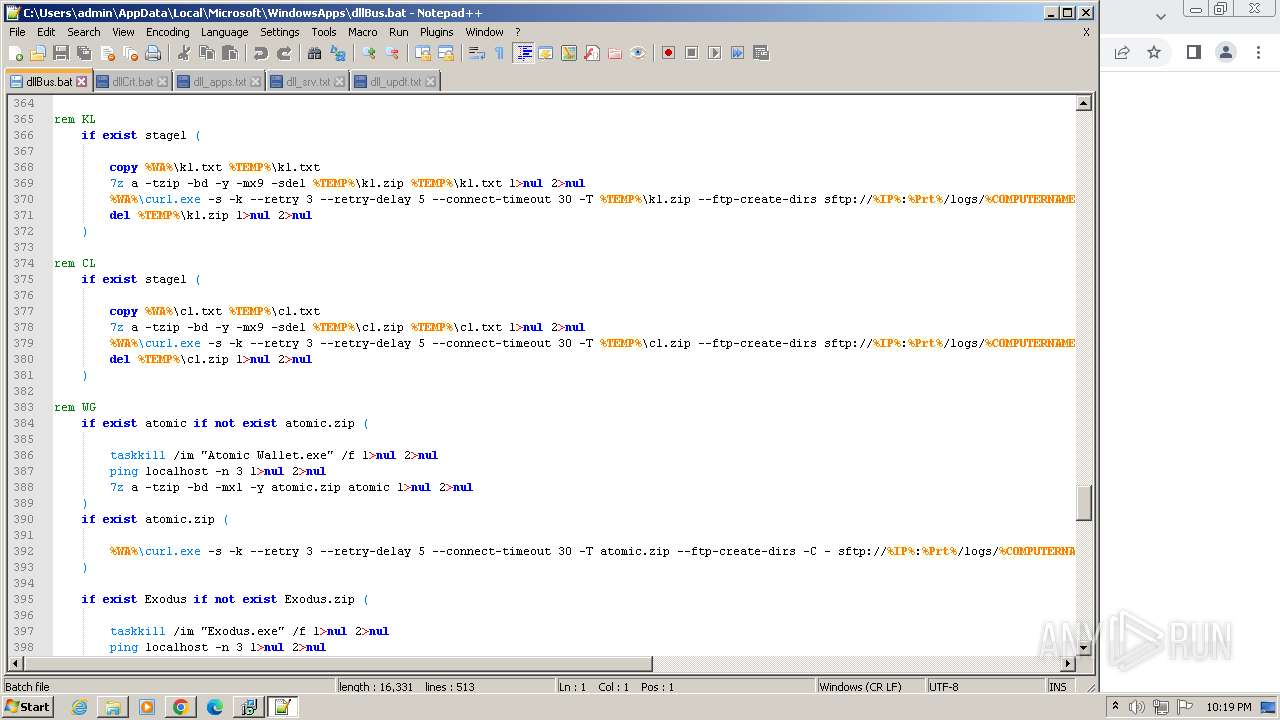Close the dllBus.bat tab
This screenshot has width=1280, height=720.
[x=82, y=82]
